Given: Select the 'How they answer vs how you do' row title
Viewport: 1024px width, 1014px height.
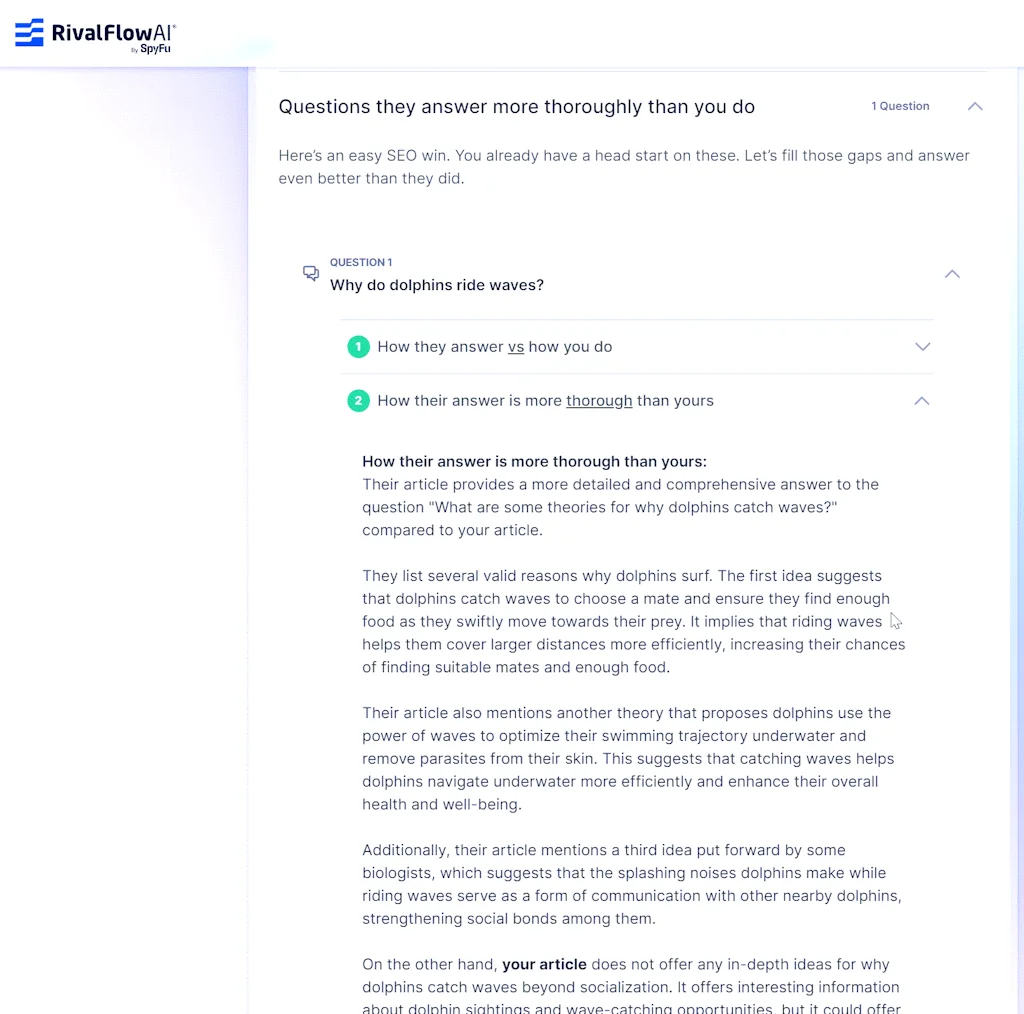Looking at the screenshot, I should [494, 347].
